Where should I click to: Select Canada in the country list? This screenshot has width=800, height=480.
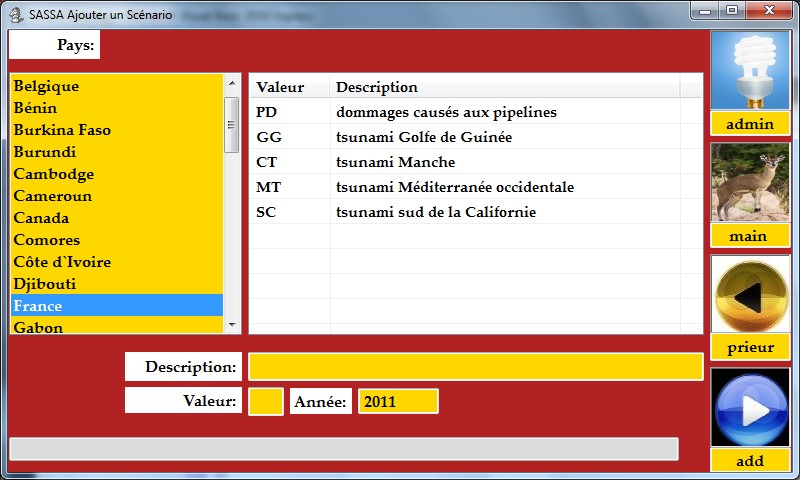coord(116,218)
